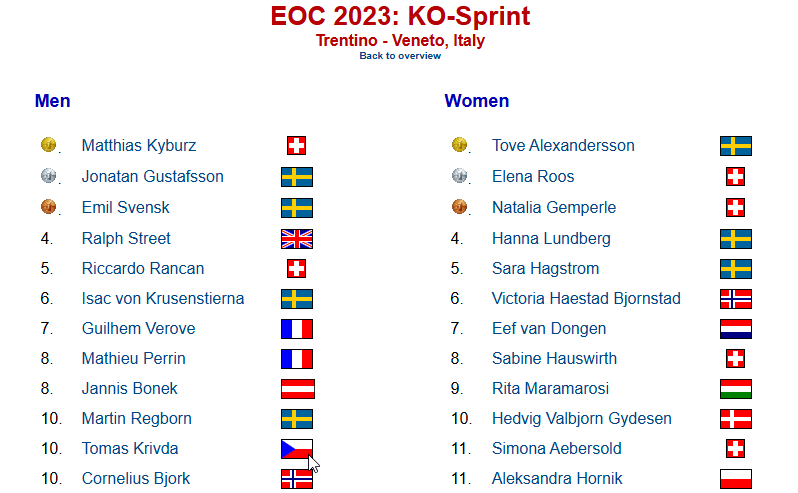Click the Czech flag next to Tomas Krivda
This screenshot has width=798, height=493.
click(x=297, y=449)
